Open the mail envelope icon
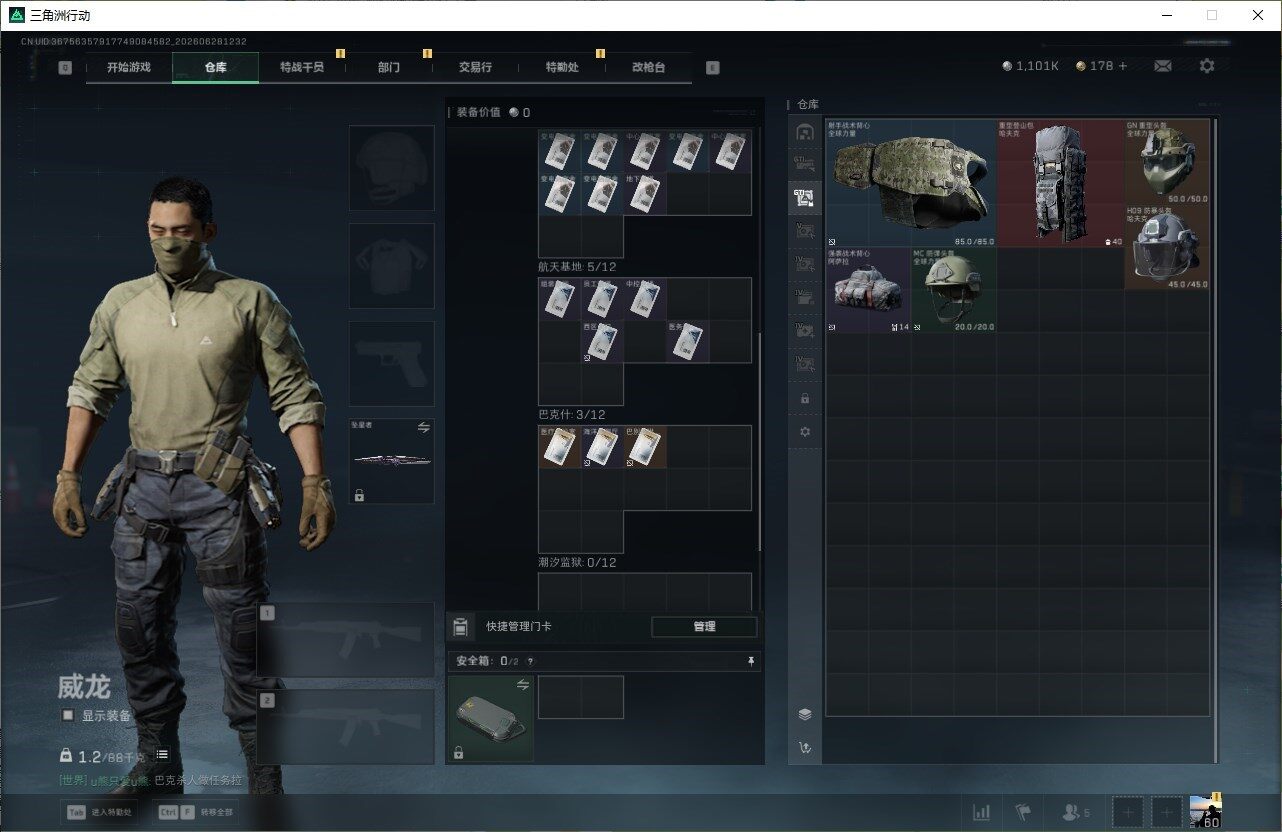 (x=1162, y=66)
